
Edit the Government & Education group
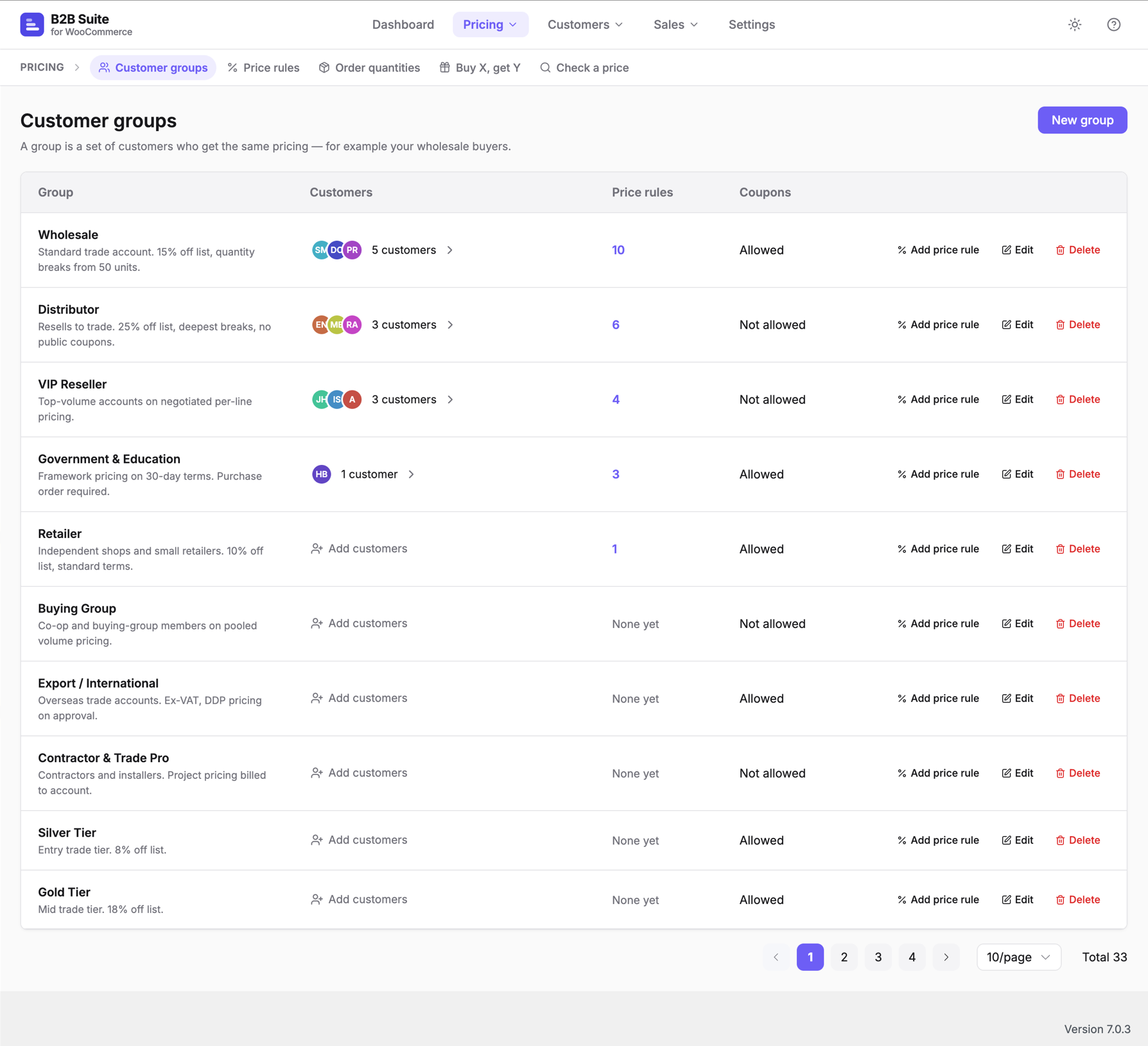pos(1018,474)
